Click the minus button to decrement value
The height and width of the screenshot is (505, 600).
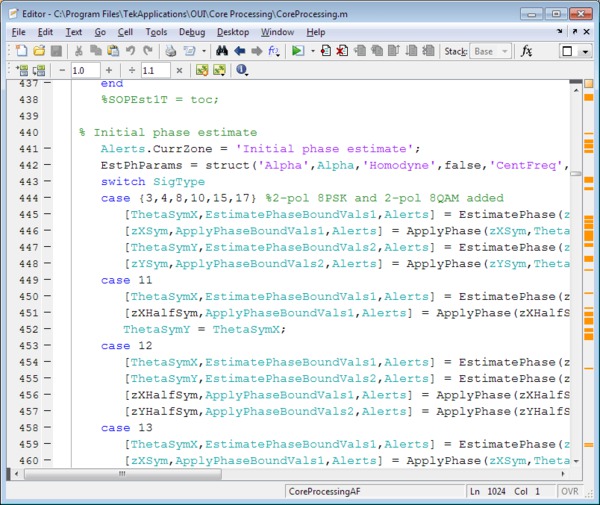[x=63, y=71]
